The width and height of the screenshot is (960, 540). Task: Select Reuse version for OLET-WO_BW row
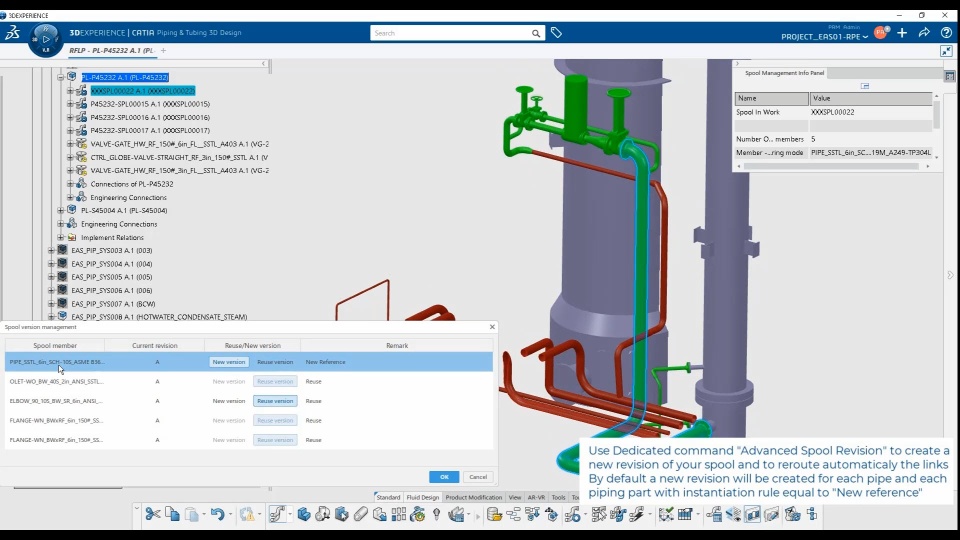[x=275, y=381]
